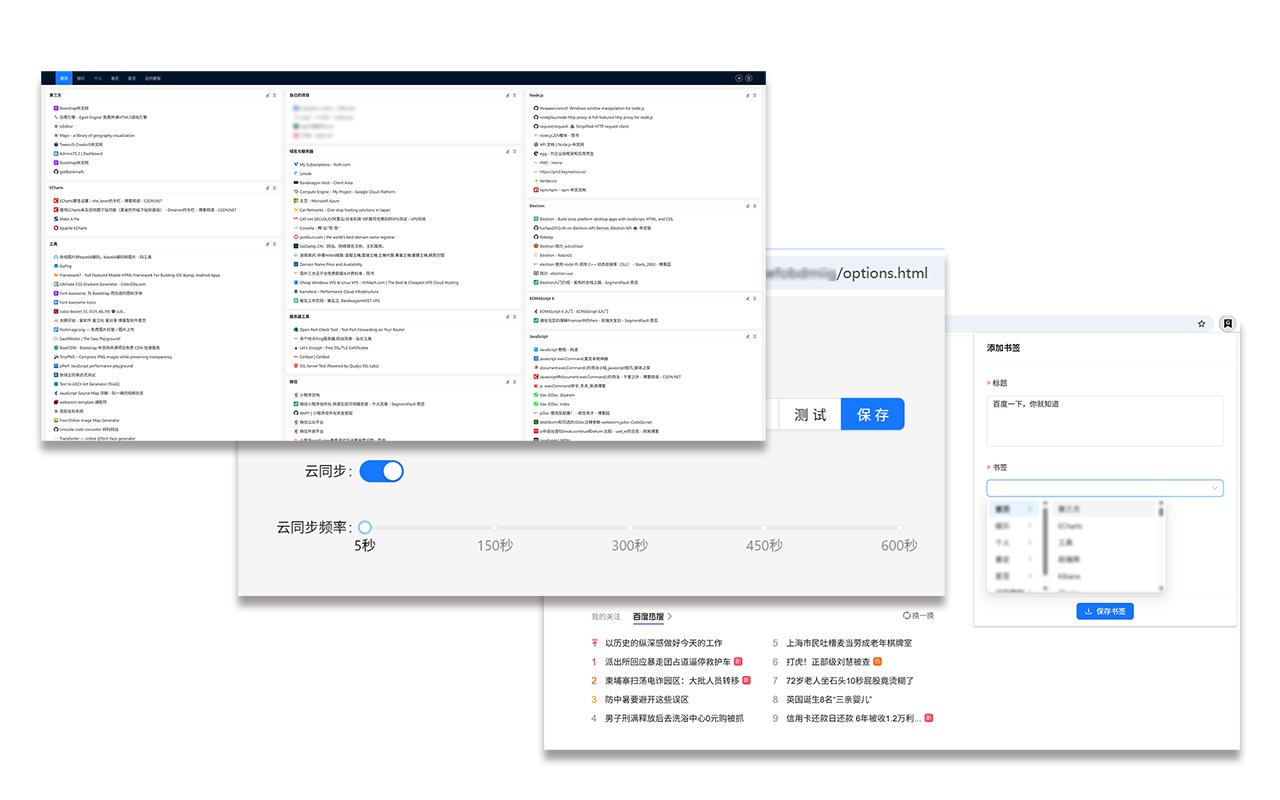Viewport: 1280px width, 800px height.
Task: Click the edit icon of the ECMAScript 6 panel
Action: tap(748, 298)
